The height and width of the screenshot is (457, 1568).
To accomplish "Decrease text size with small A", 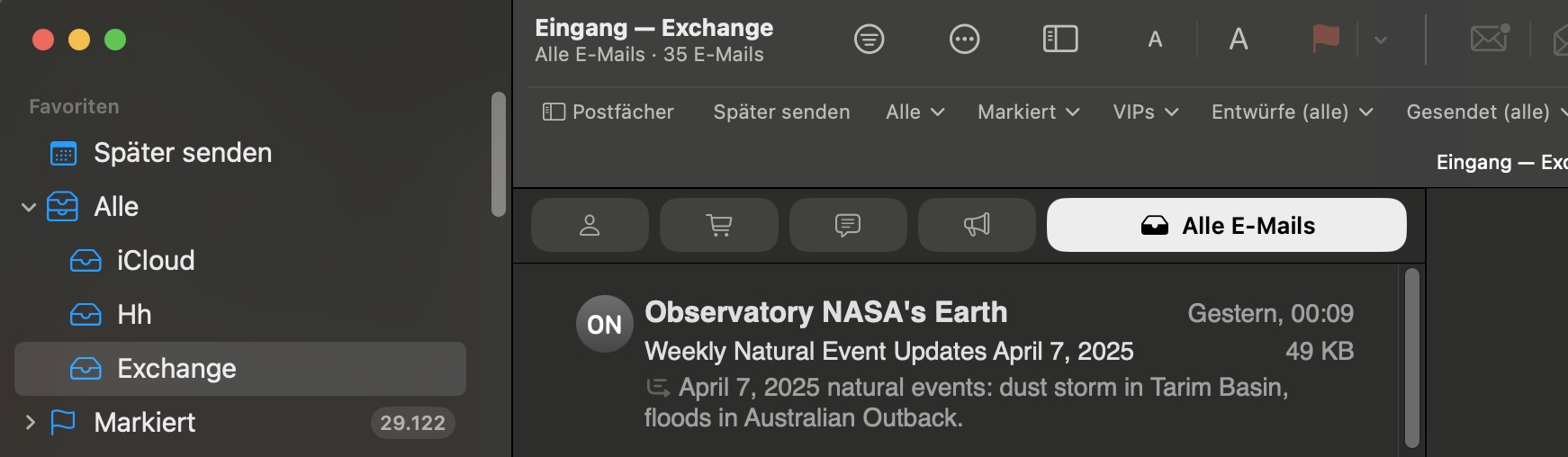I will 1155,40.
